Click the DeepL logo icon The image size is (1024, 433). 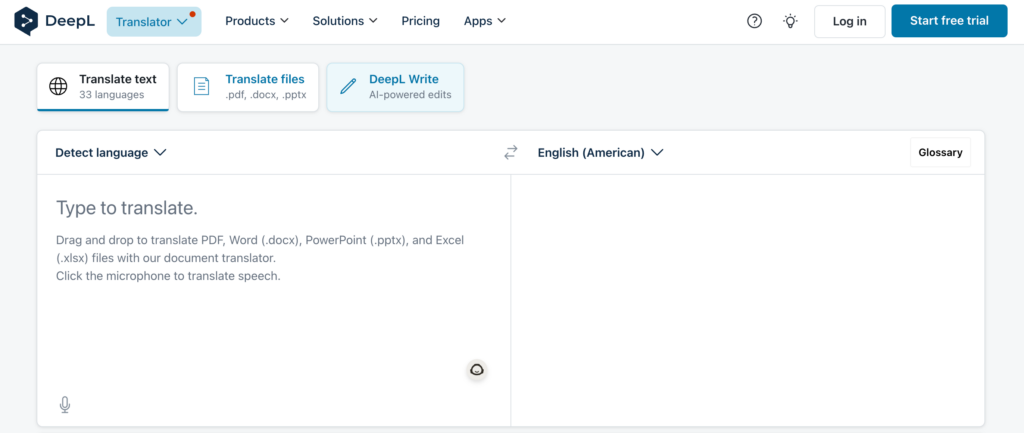tap(27, 21)
